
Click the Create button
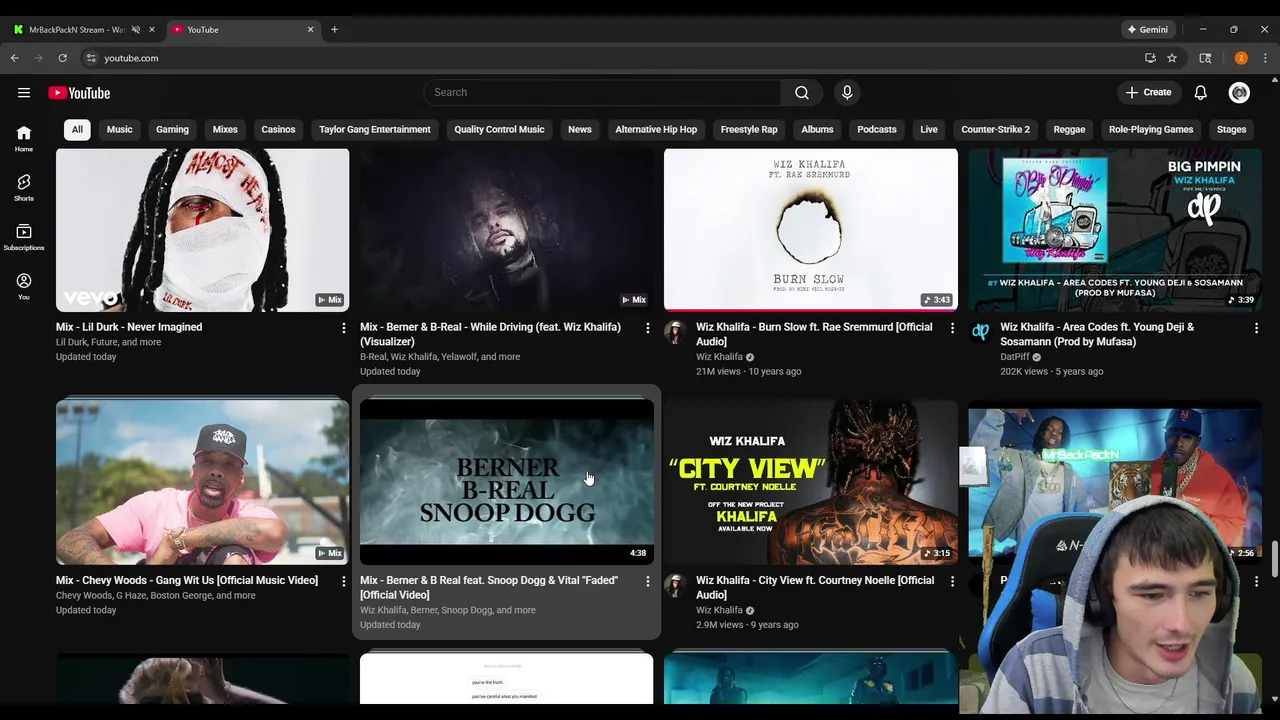tap(1148, 93)
